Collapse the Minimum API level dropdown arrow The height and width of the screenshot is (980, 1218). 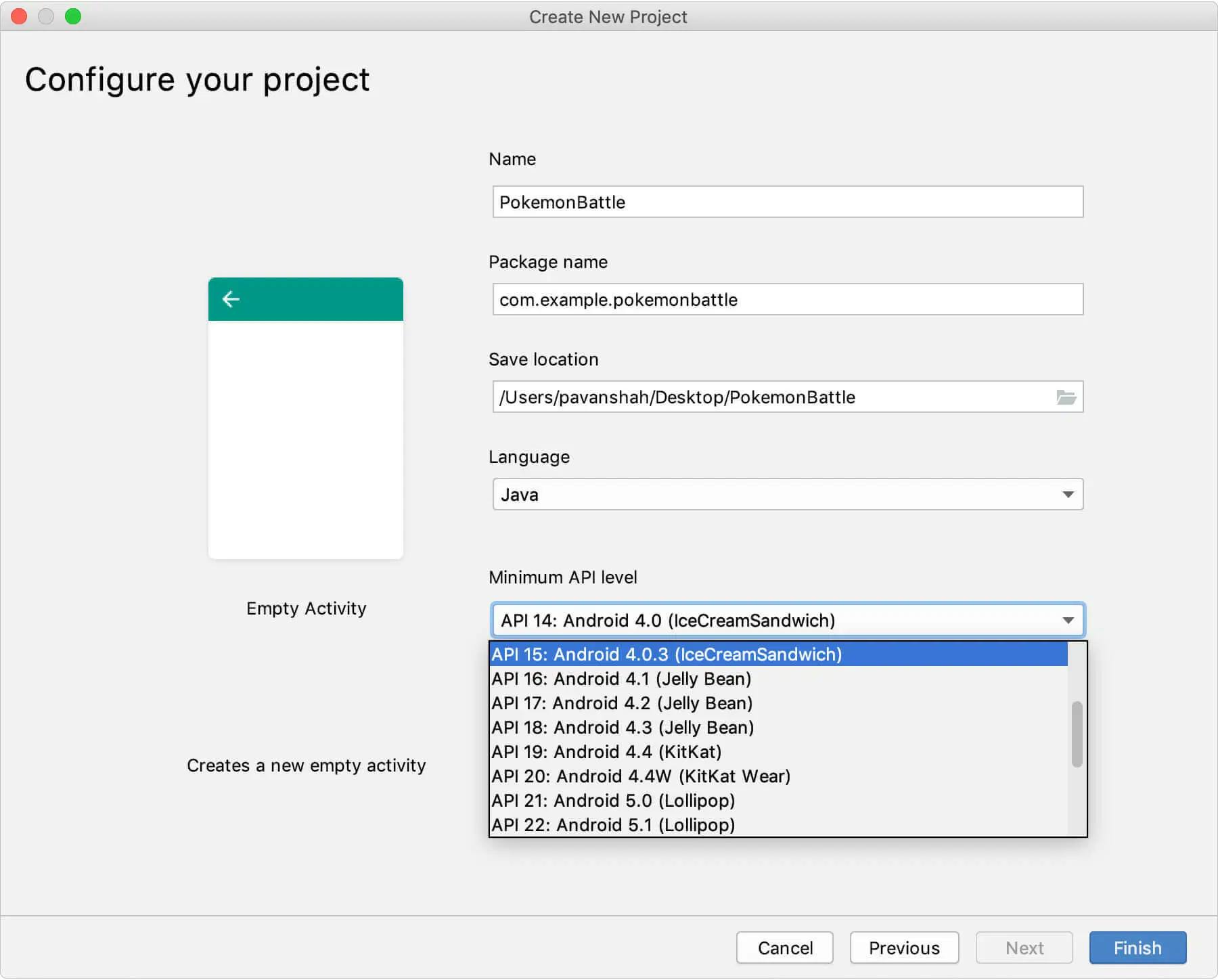pyautogui.click(x=1068, y=621)
